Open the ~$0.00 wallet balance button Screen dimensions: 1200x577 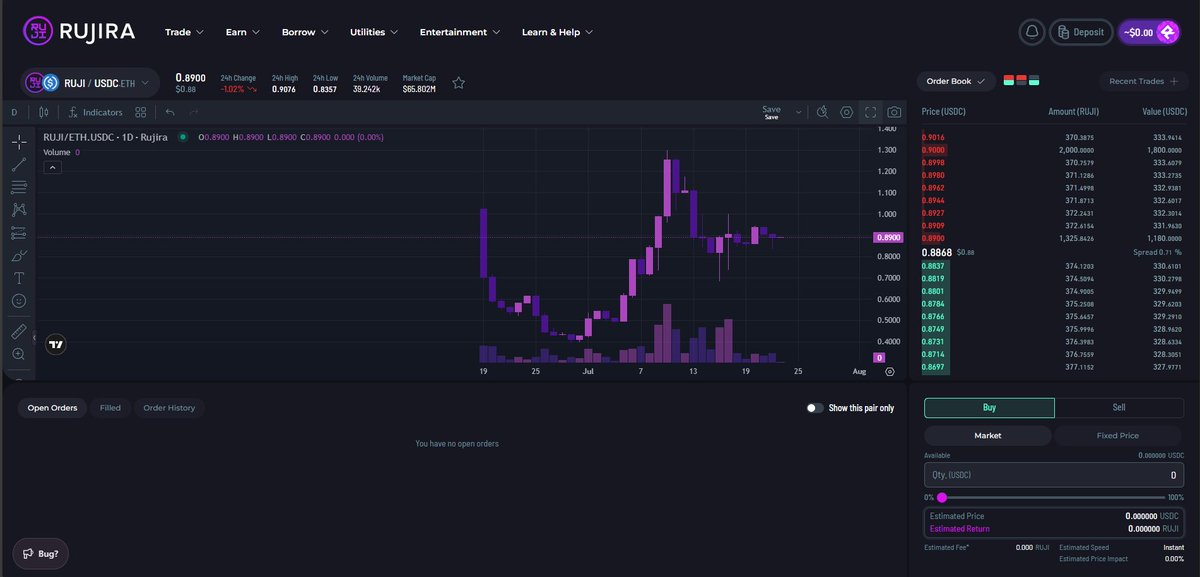click(1149, 32)
